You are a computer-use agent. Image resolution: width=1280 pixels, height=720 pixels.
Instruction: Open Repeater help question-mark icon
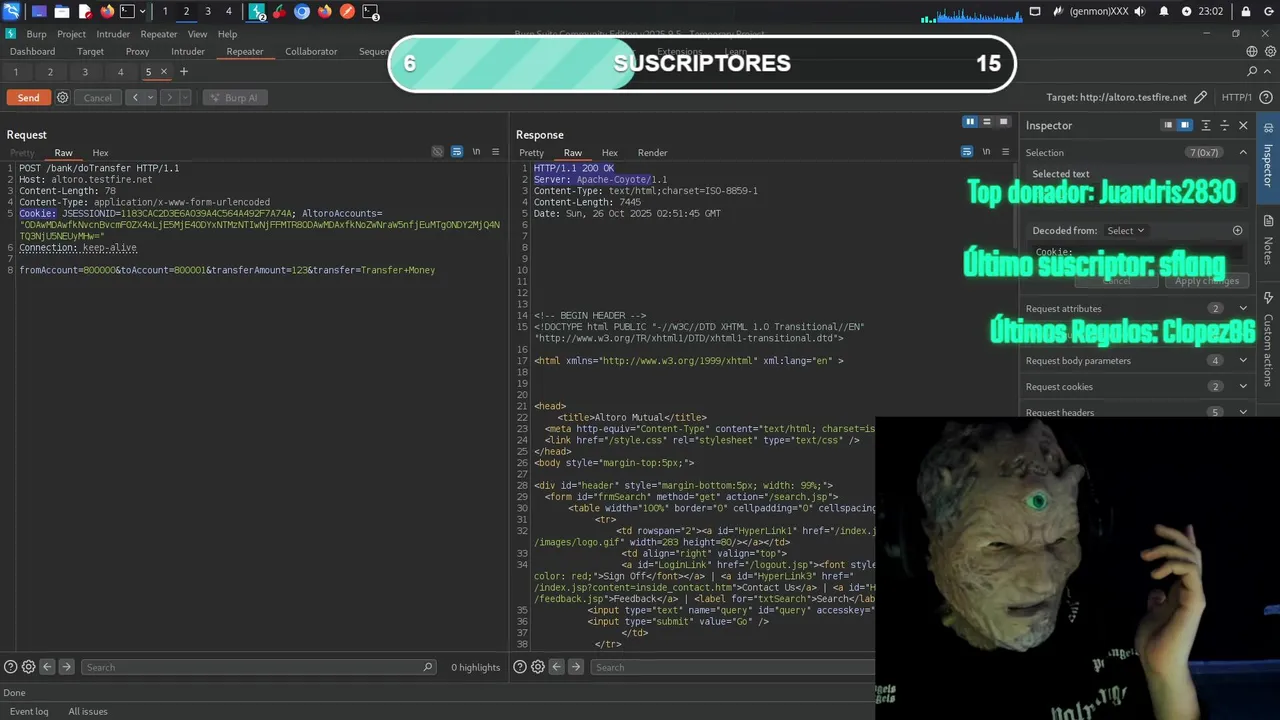point(1267,98)
